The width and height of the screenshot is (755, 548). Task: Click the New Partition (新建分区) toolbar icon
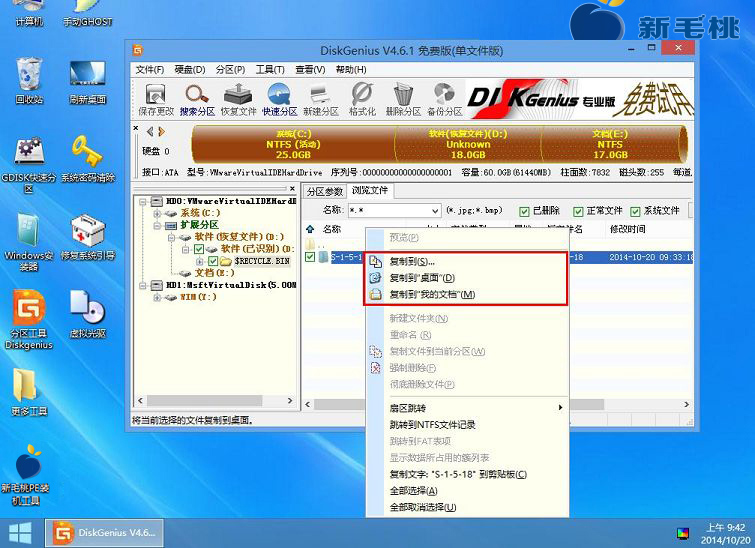coord(321,99)
